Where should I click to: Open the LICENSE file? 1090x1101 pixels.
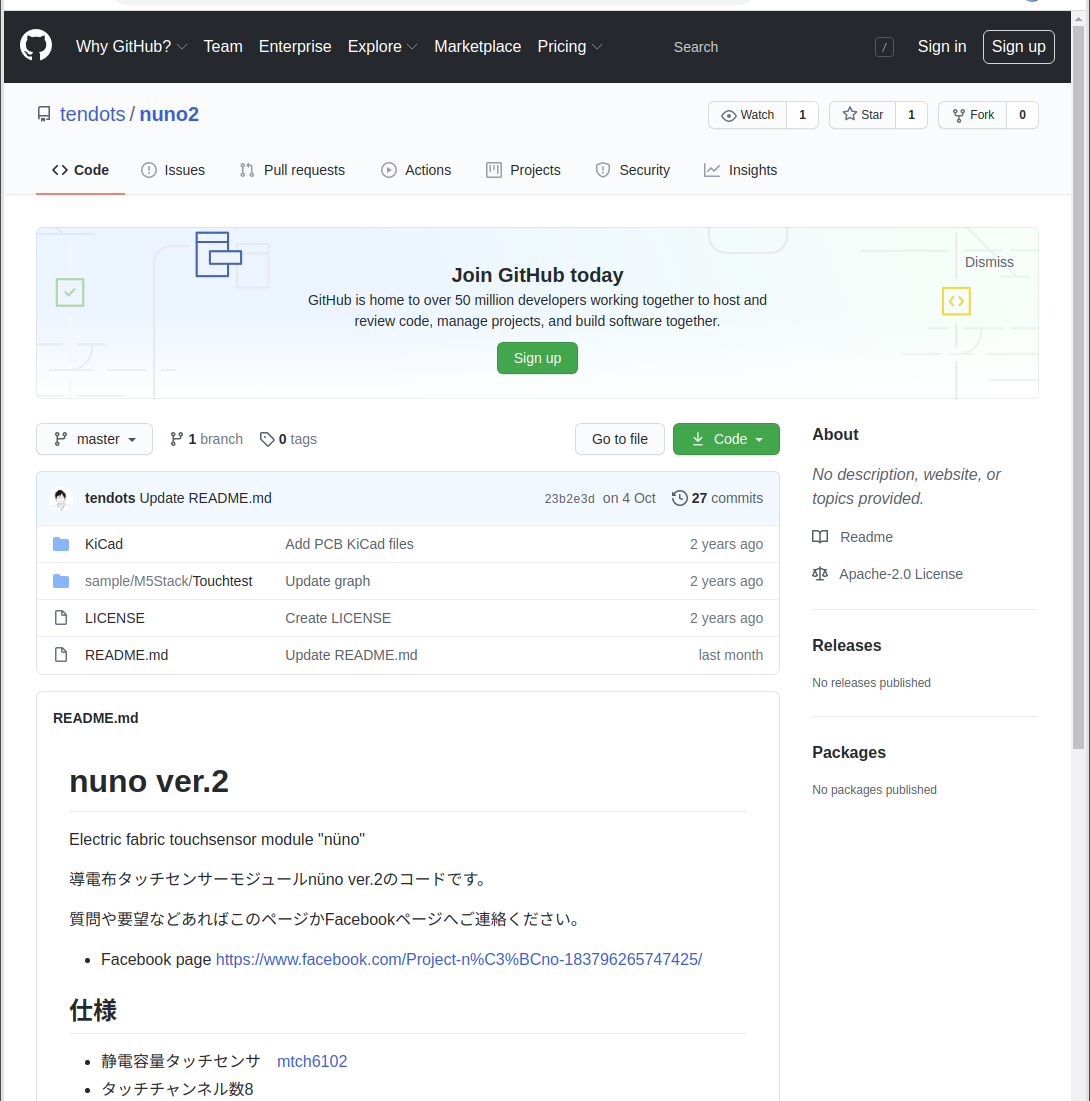coord(114,618)
